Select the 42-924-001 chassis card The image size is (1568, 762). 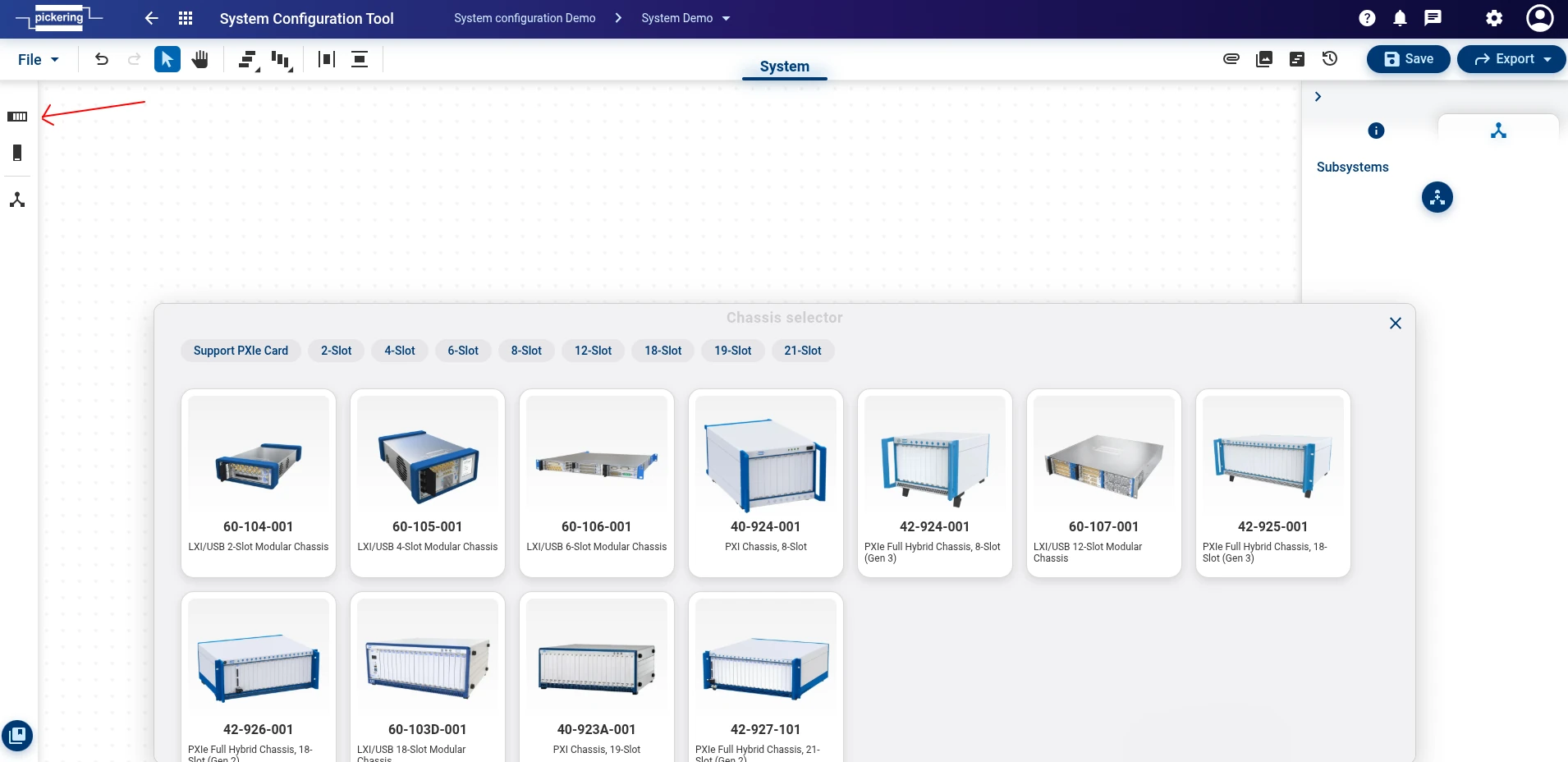click(935, 483)
